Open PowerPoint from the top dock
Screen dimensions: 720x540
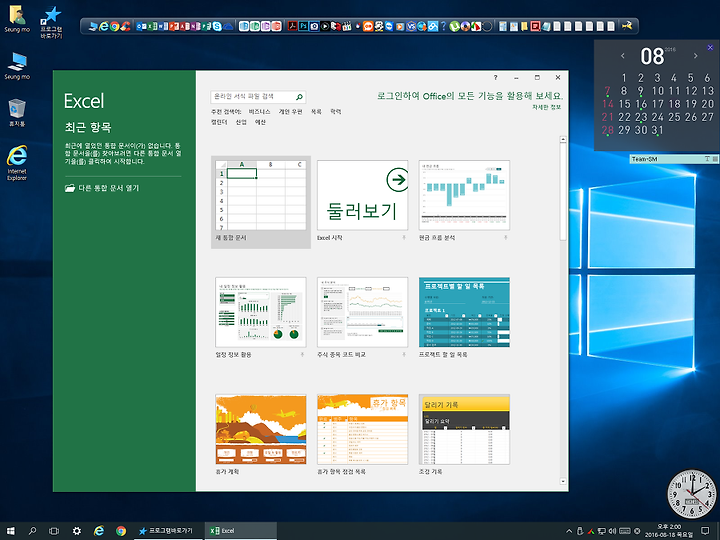(174, 26)
